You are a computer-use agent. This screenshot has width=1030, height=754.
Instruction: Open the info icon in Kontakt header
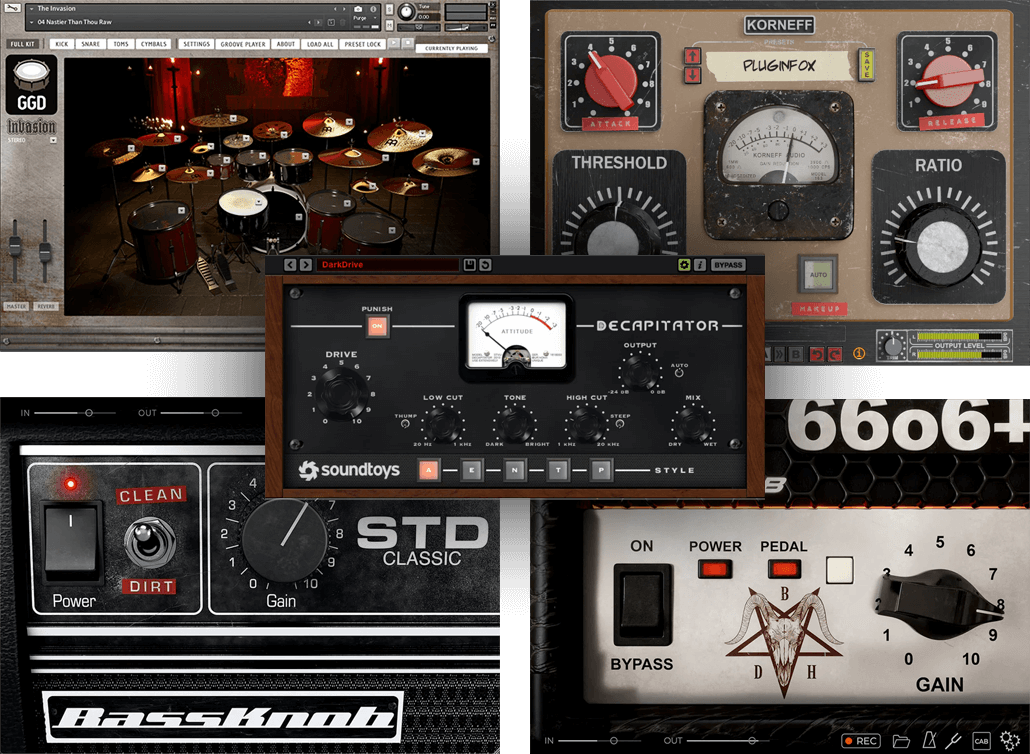click(373, 9)
